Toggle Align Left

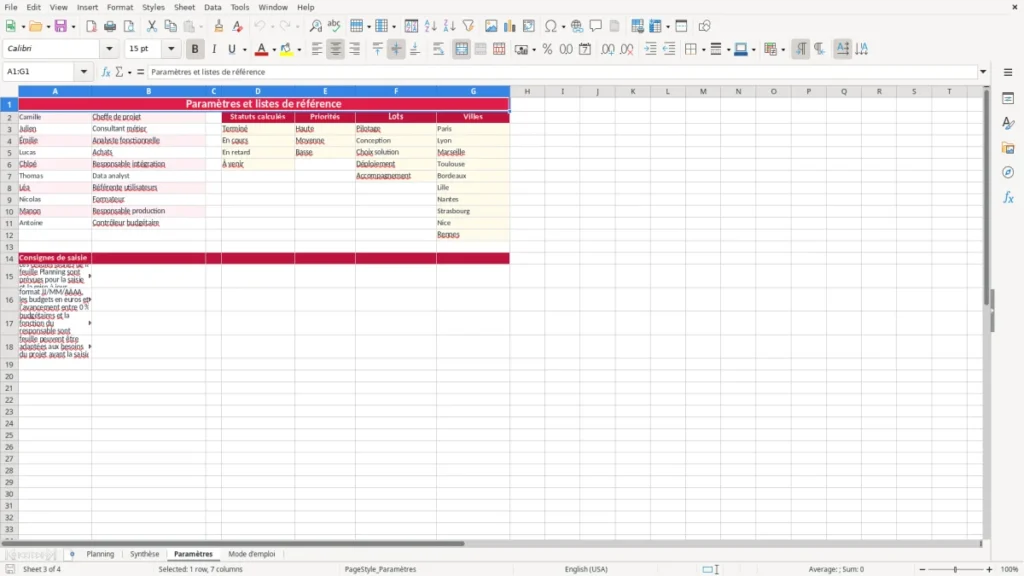(317, 49)
